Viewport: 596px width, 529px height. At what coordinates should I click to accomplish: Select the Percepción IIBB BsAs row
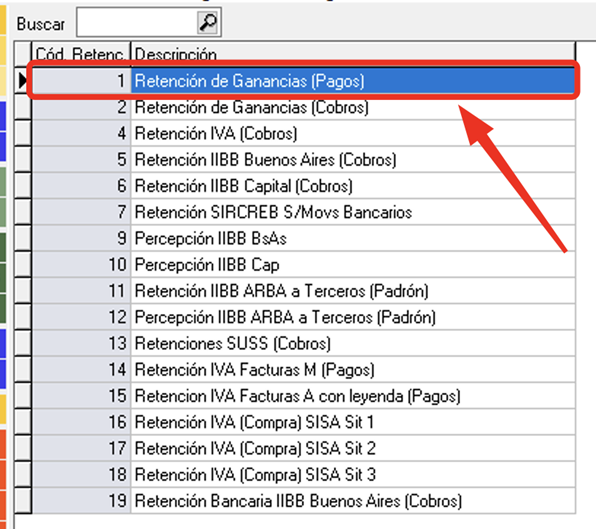[304, 238]
